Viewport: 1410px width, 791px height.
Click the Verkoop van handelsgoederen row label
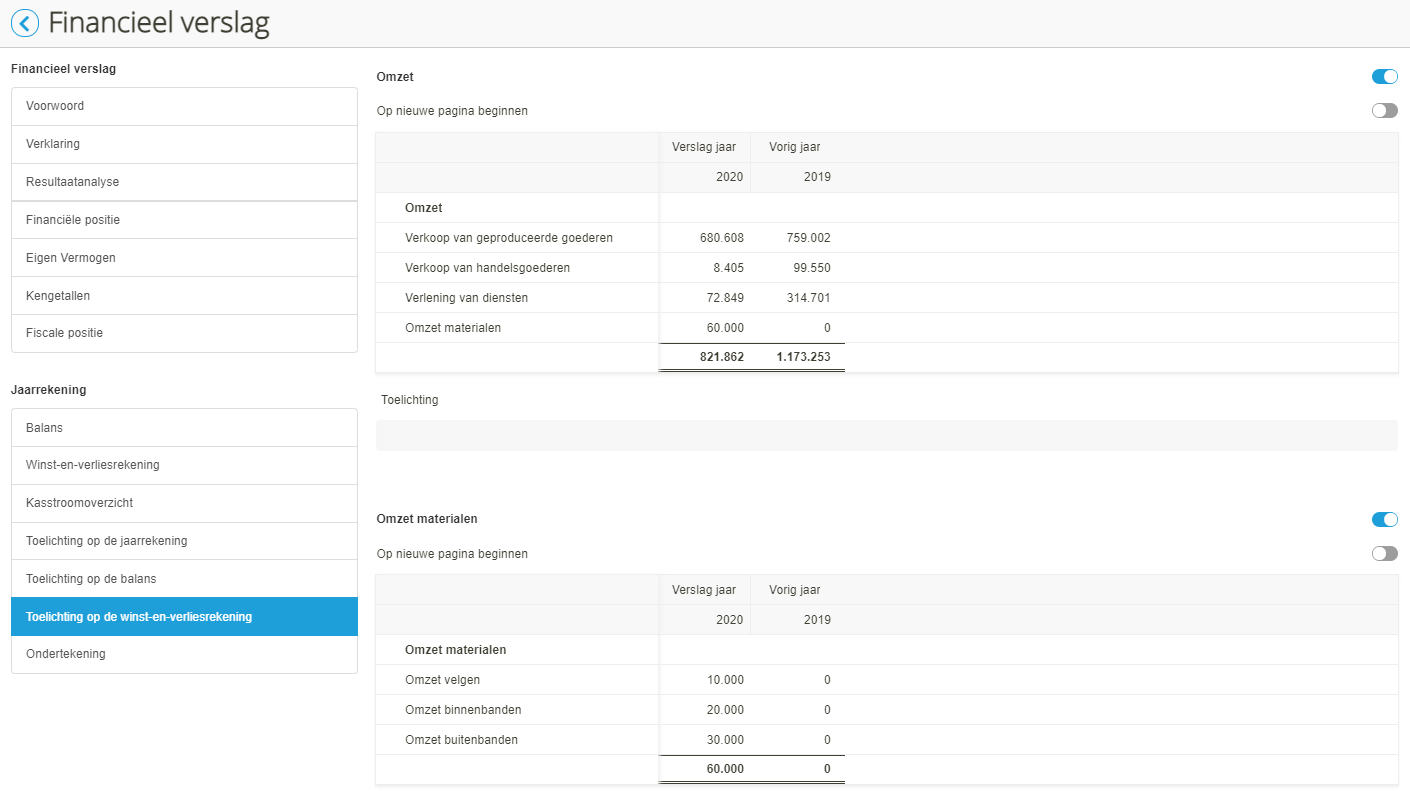[x=488, y=268]
